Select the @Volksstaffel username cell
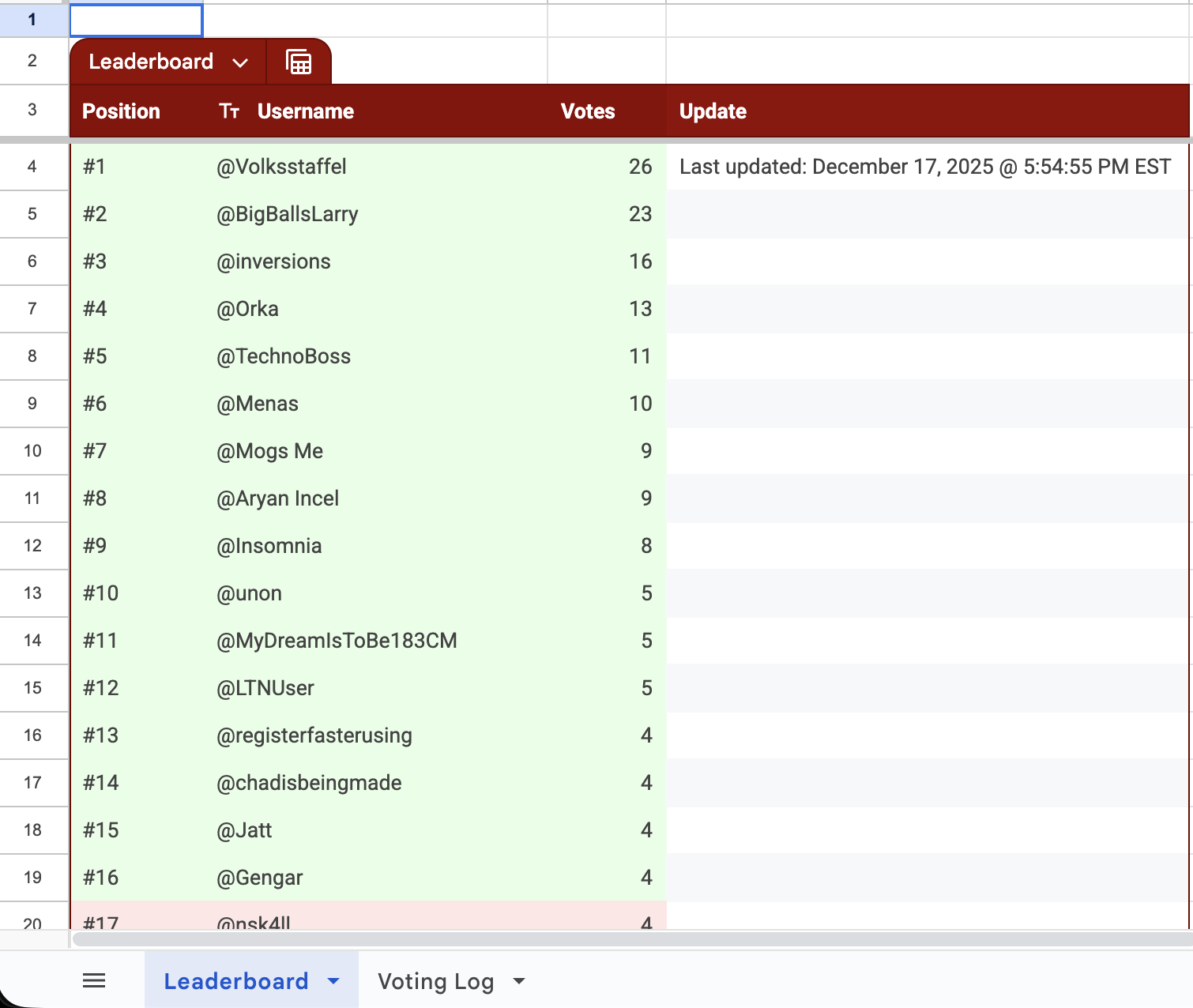 click(x=281, y=167)
